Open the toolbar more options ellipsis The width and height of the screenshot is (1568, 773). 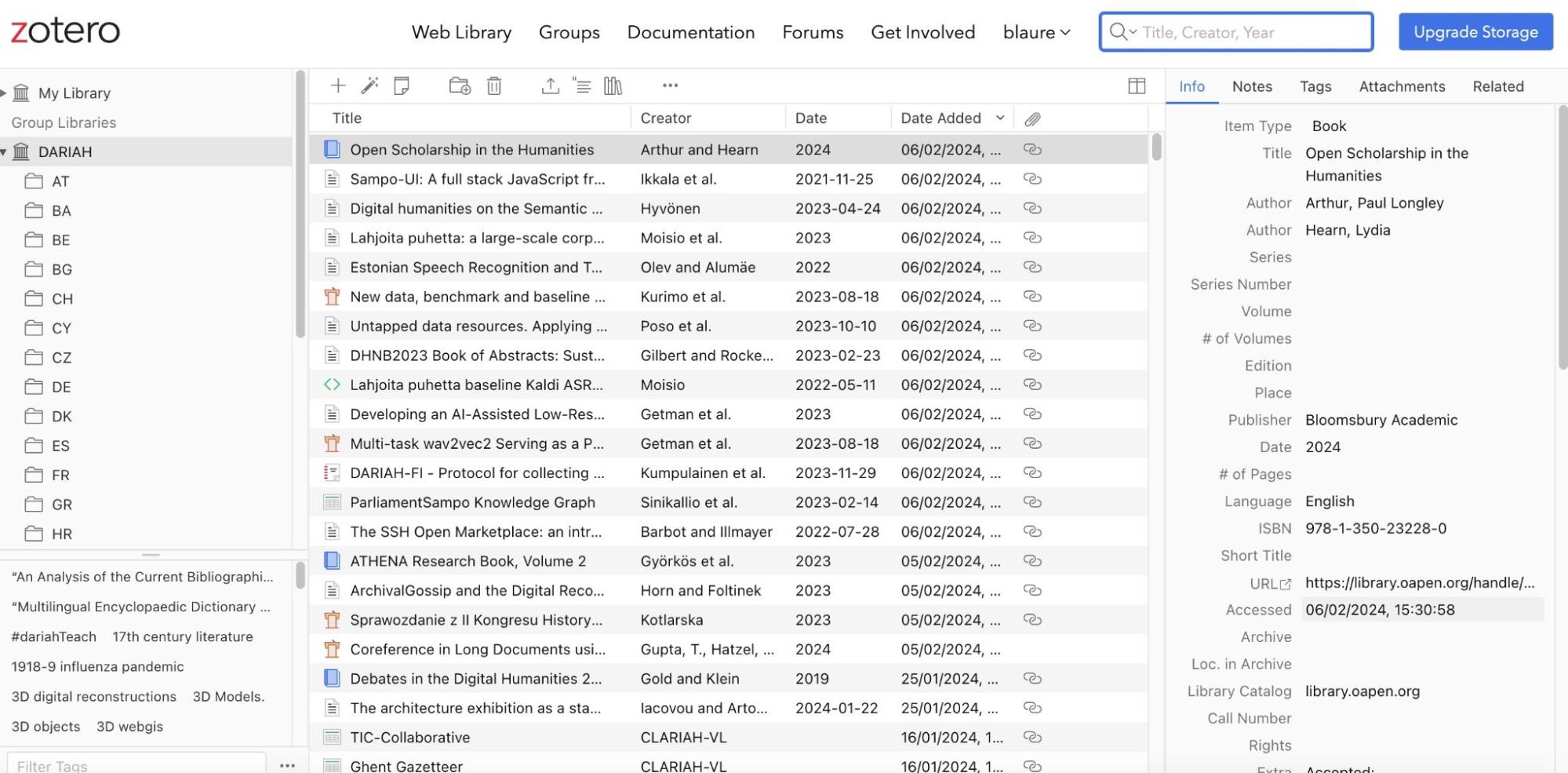670,86
